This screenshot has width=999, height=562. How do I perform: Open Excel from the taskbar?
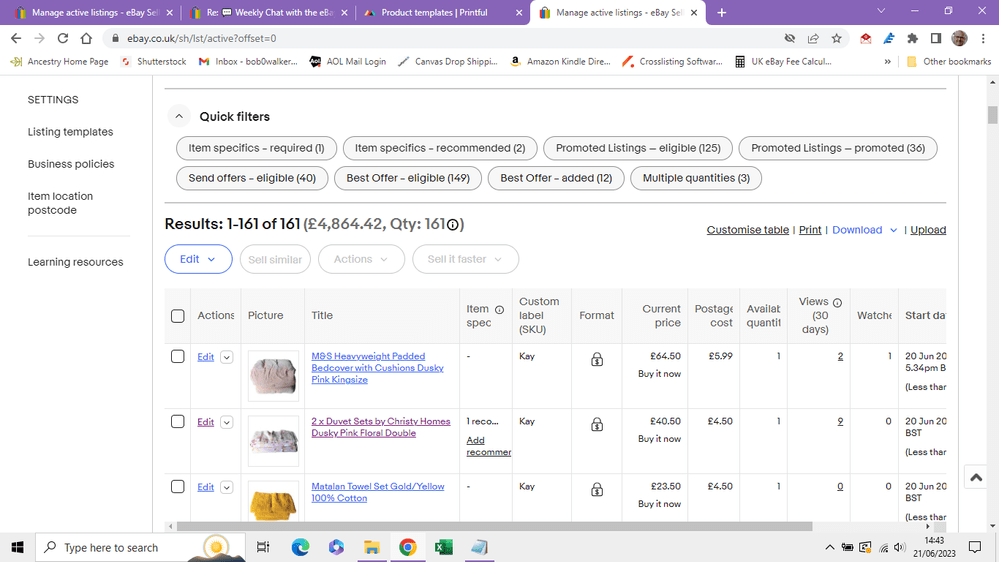point(443,547)
